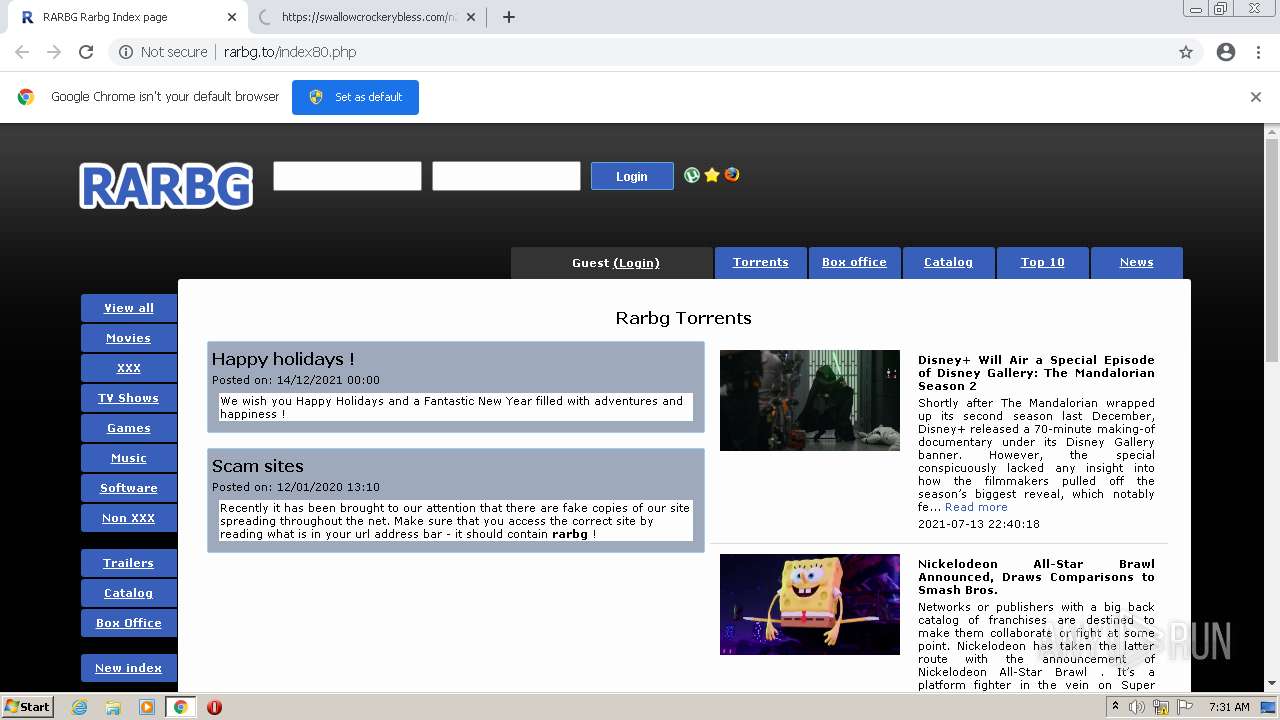Open the Windows Start menu
Image resolution: width=1280 pixels, height=720 pixels.
[x=27, y=707]
